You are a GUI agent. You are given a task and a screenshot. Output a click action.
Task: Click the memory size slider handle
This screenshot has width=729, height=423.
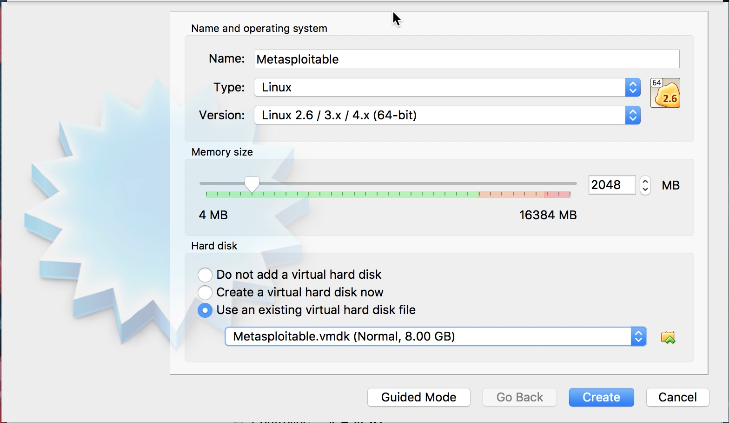[252, 184]
